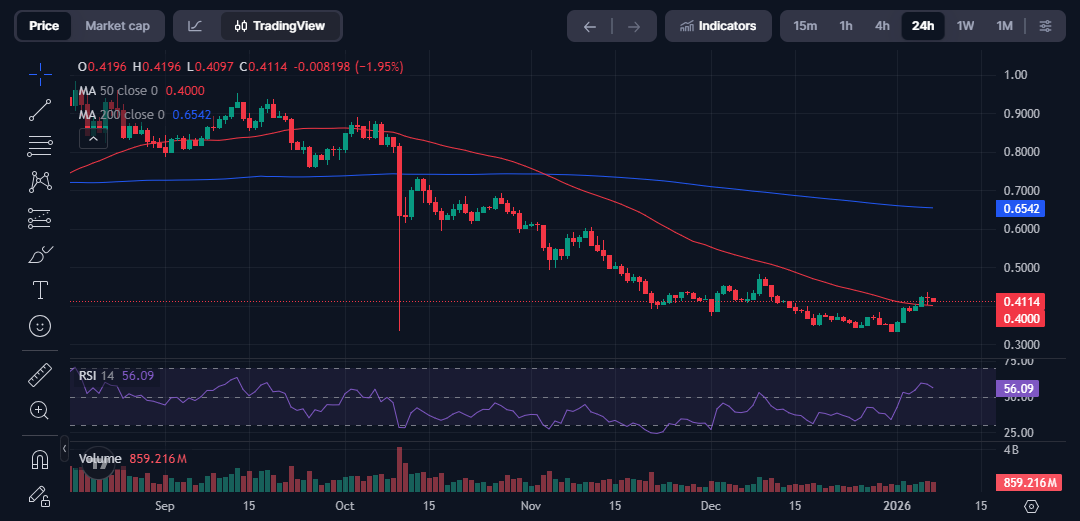
Task: Toggle lock all drawing tools
Action: (x=40, y=494)
